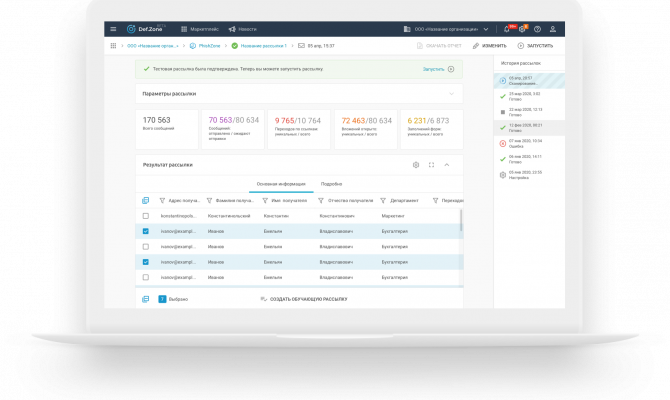The height and width of the screenshot is (400, 670).
Task: Click the apps grid icon in breadcrumb
Action: point(113,46)
